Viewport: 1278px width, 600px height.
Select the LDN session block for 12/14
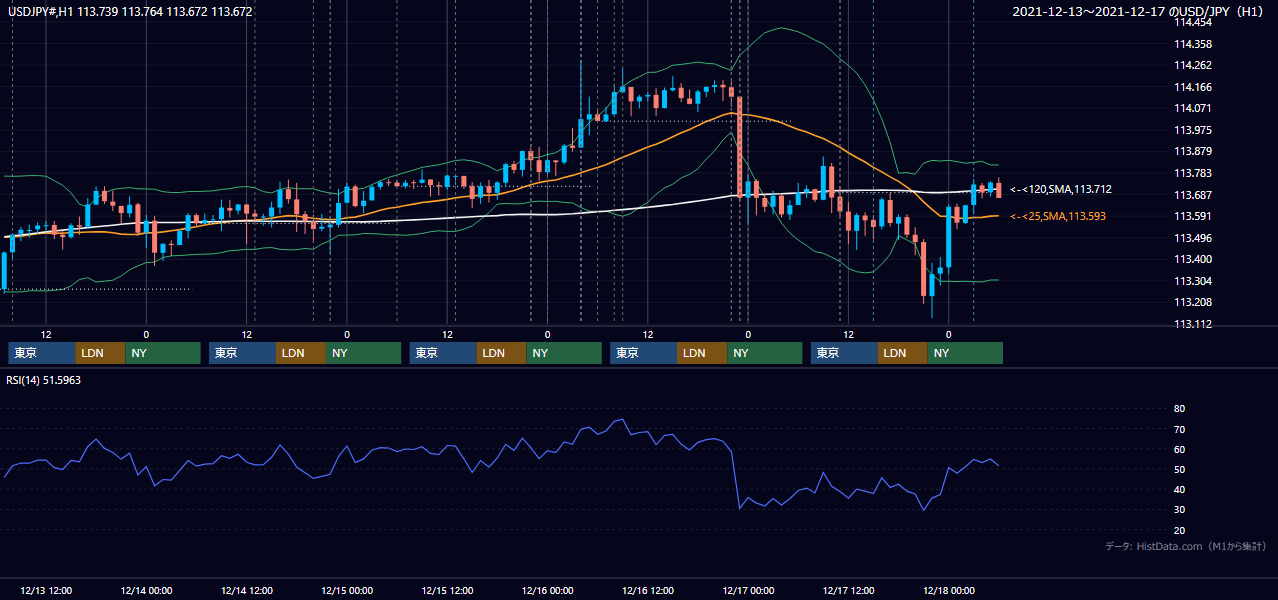tap(302, 353)
